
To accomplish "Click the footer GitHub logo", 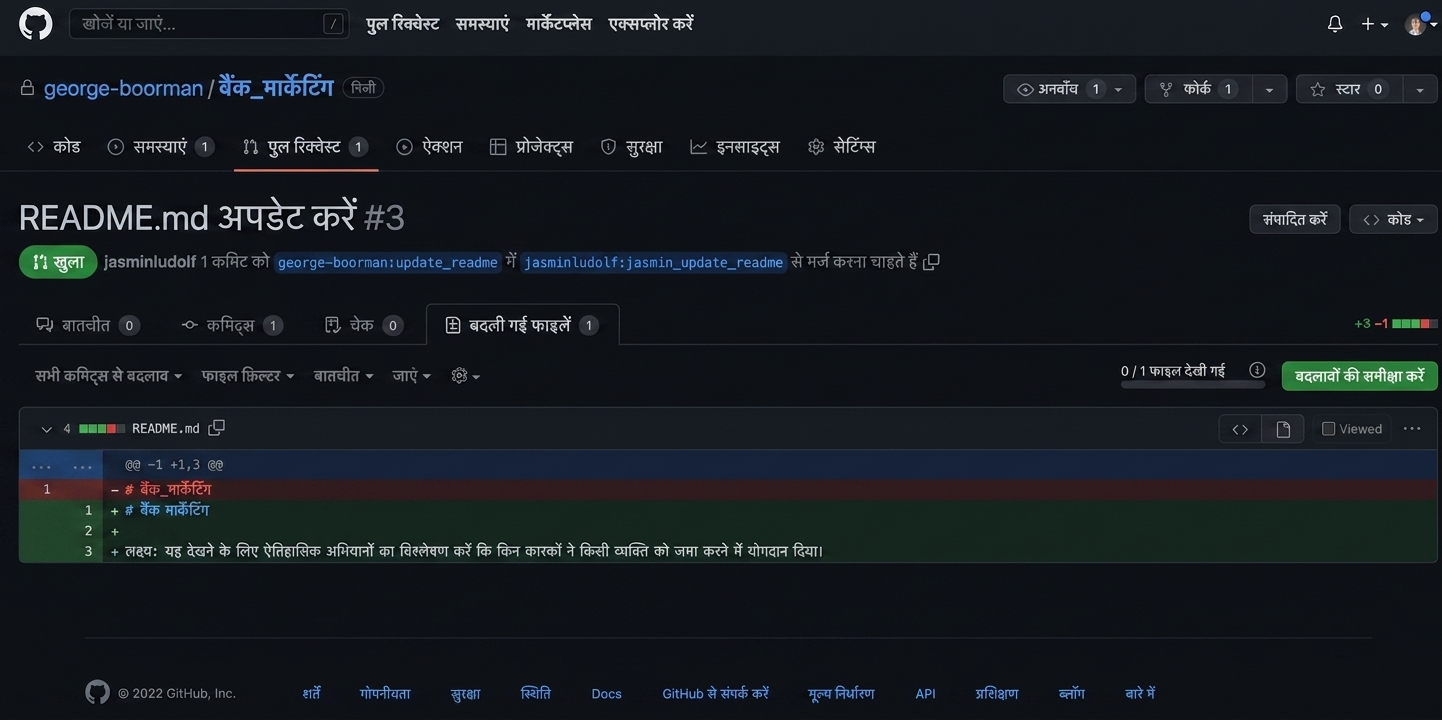I will [97, 692].
